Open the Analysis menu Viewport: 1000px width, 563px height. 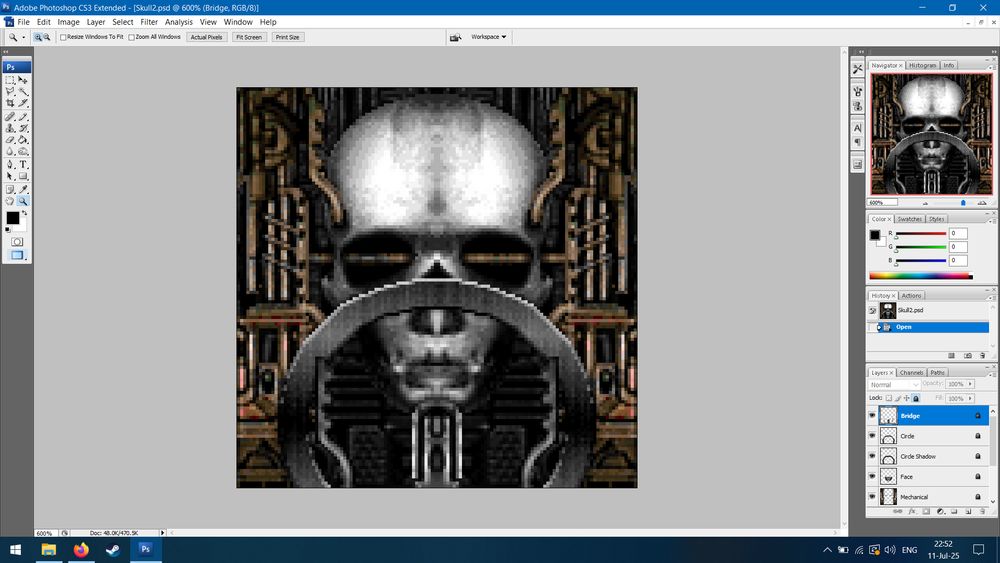point(179,22)
